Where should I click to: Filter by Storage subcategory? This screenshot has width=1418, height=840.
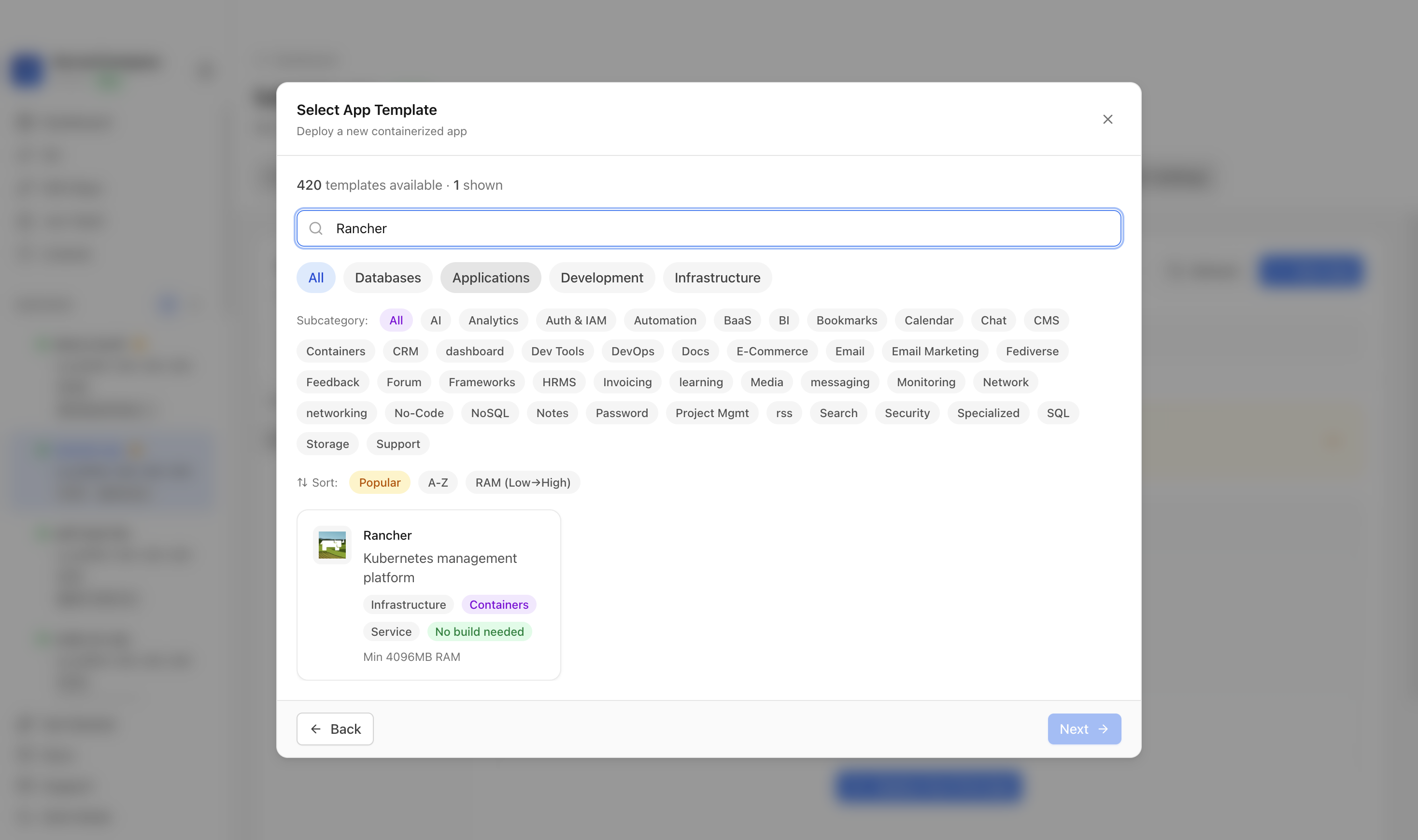coord(327,444)
